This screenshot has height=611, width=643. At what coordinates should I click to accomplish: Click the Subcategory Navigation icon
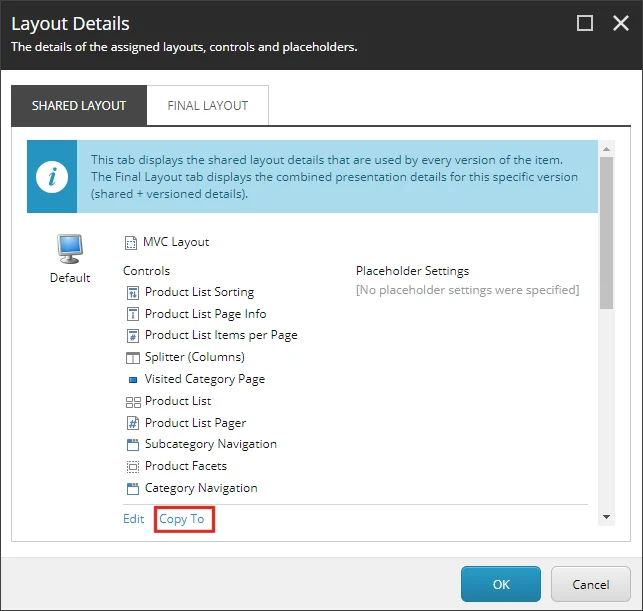(132, 445)
